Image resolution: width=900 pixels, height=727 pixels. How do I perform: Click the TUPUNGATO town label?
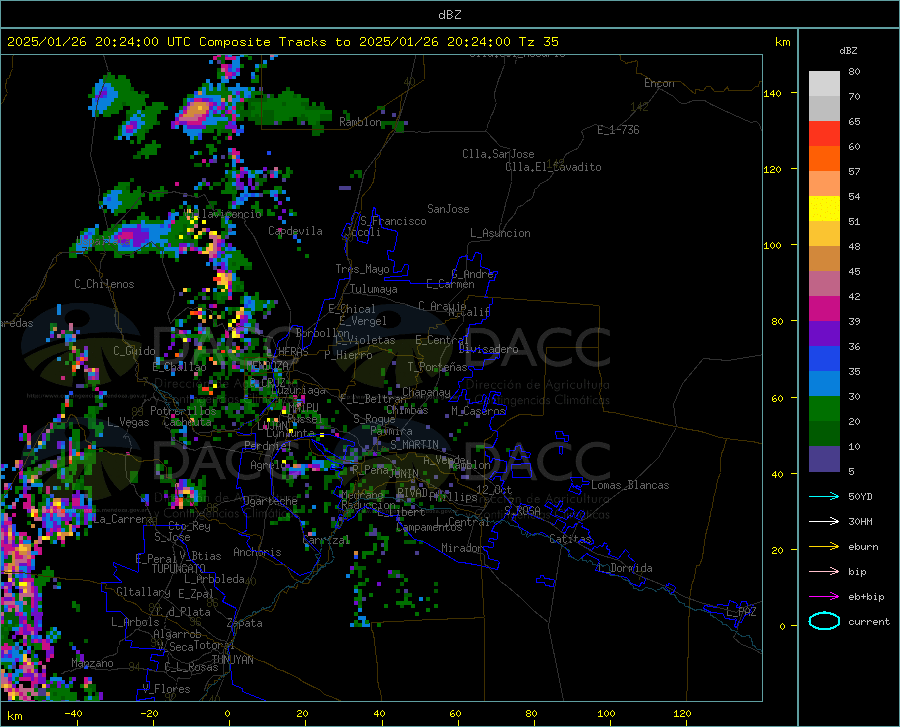[179, 569]
